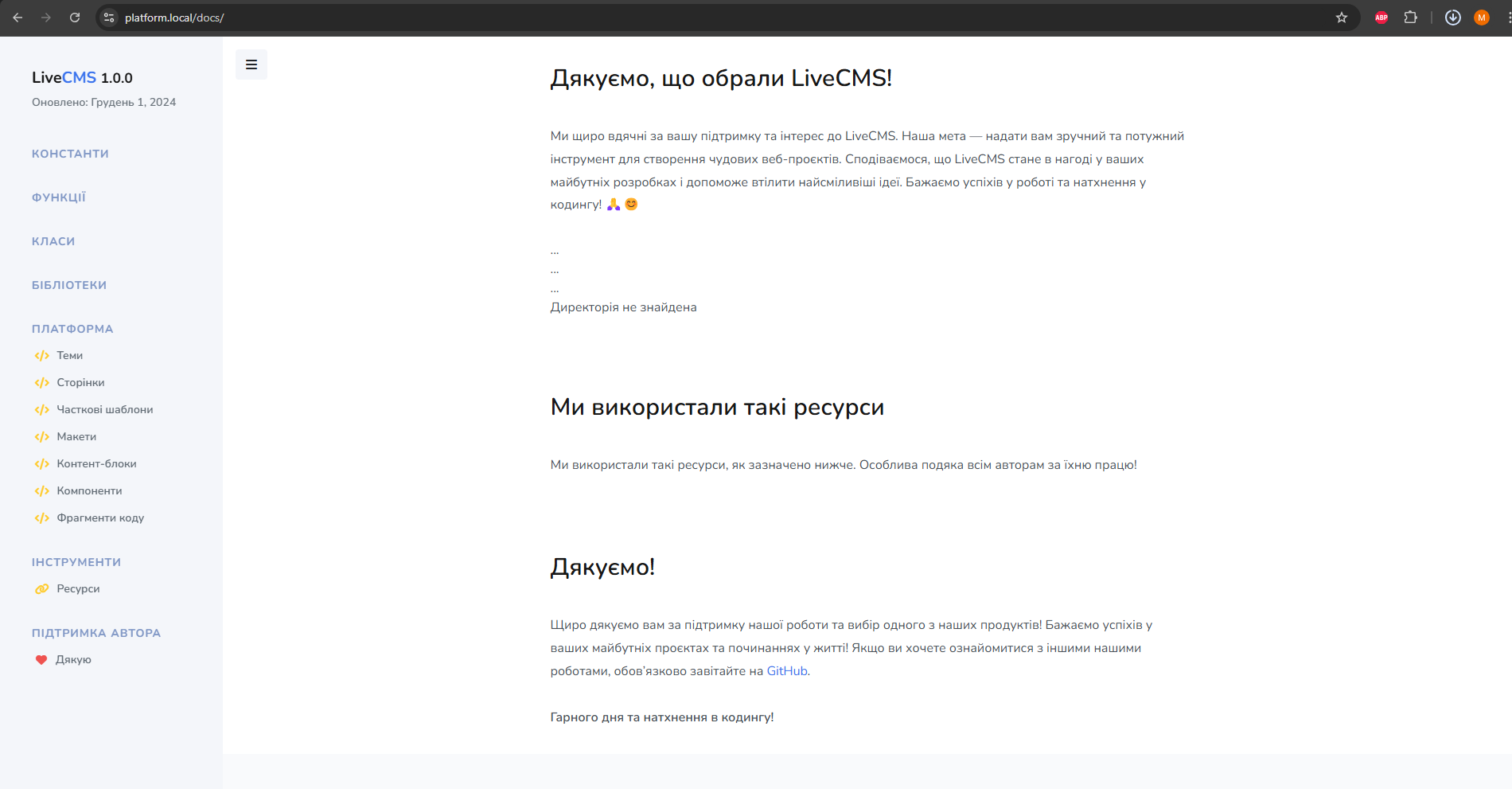
Task: Expand the КЛАСИ sidebar section
Action: click(53, 241)
